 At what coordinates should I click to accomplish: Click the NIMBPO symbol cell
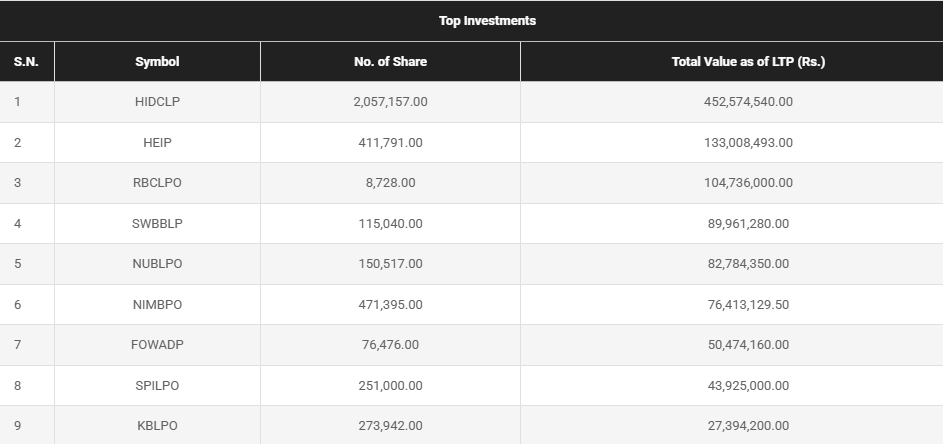click(x=157, y=304)
